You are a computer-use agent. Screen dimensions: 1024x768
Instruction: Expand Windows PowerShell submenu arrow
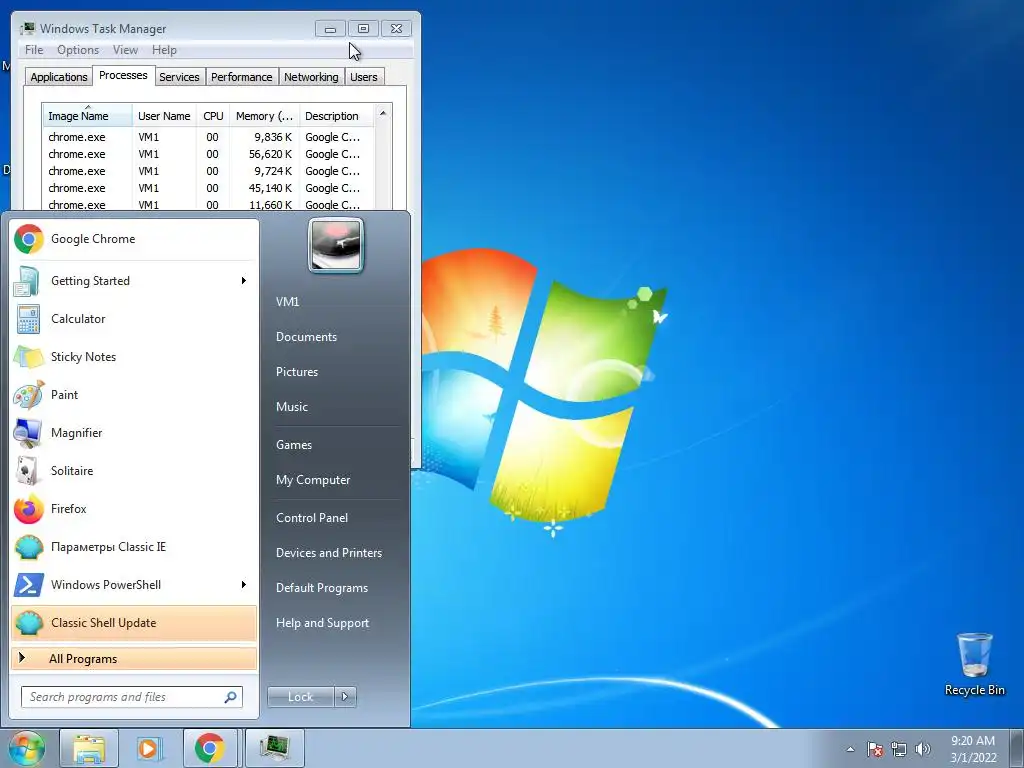(244, 584)
